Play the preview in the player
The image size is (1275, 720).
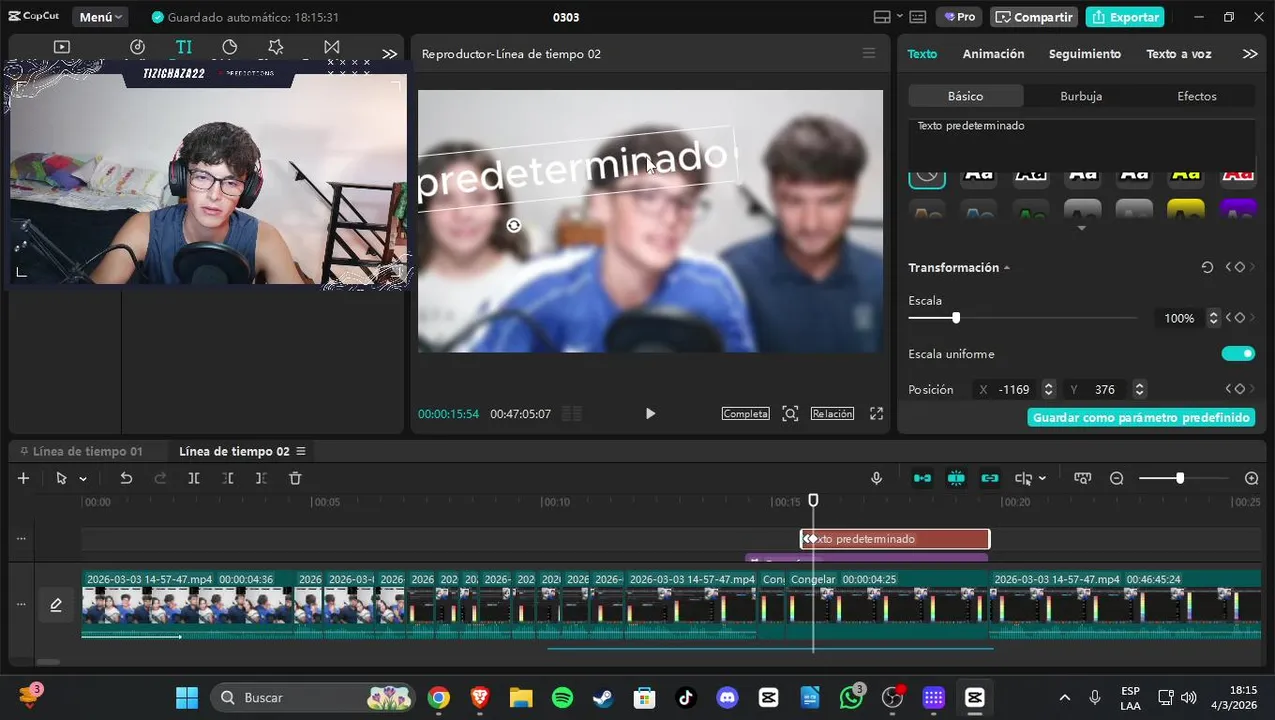pos(650,414)
